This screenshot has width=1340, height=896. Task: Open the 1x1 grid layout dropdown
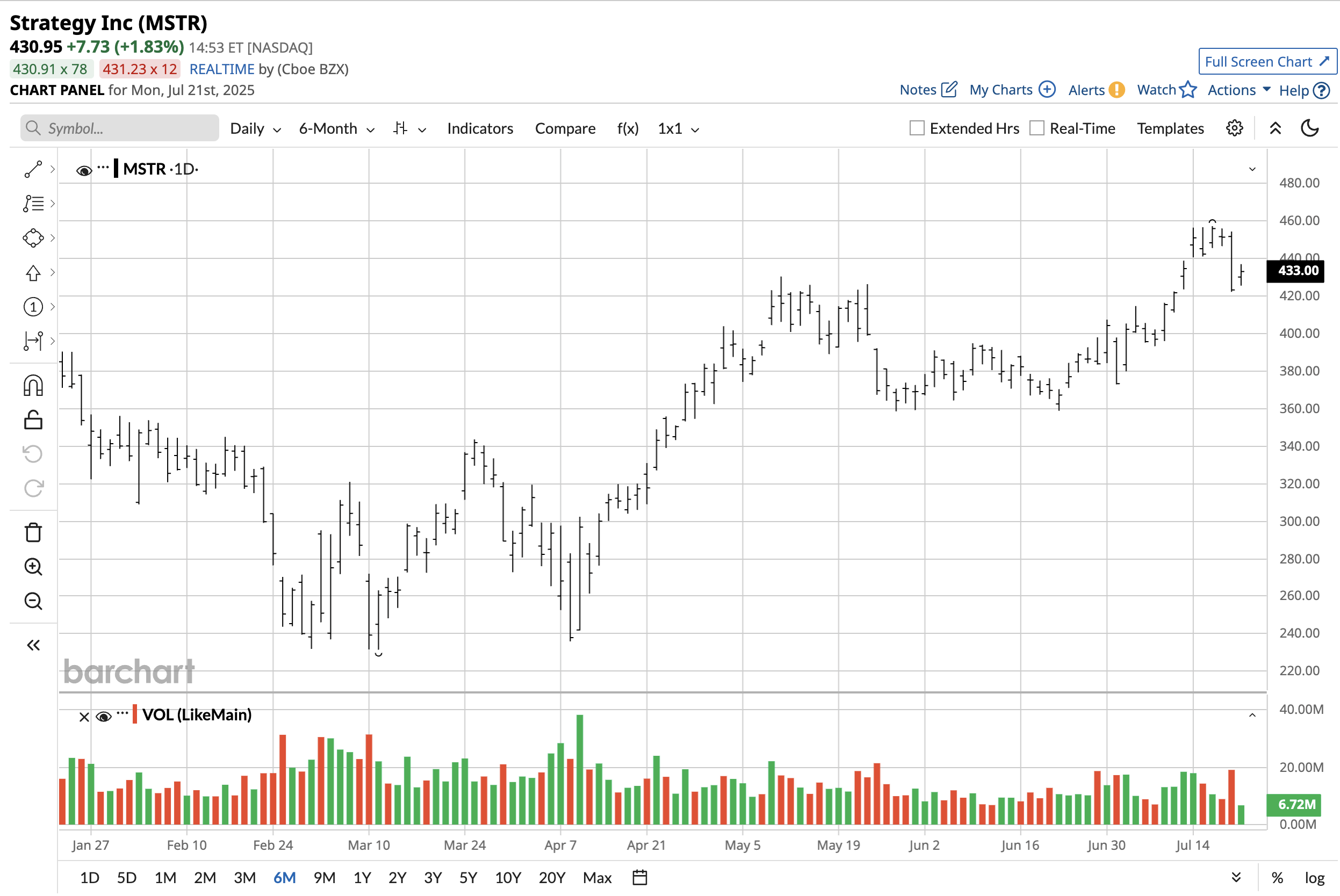(x=678, y=128)
